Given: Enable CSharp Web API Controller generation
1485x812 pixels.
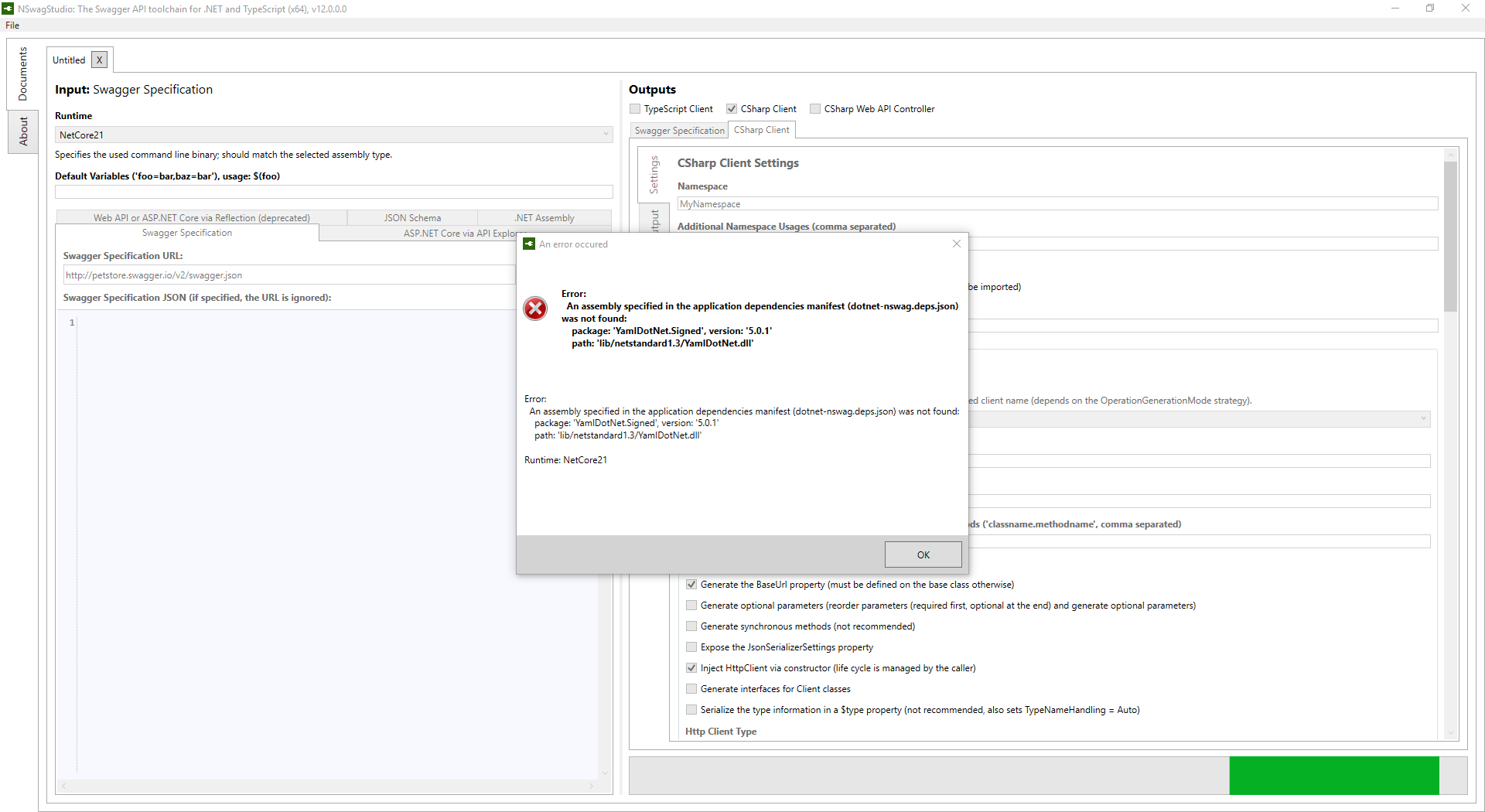Looking at the screenshot, I should 815,108.
